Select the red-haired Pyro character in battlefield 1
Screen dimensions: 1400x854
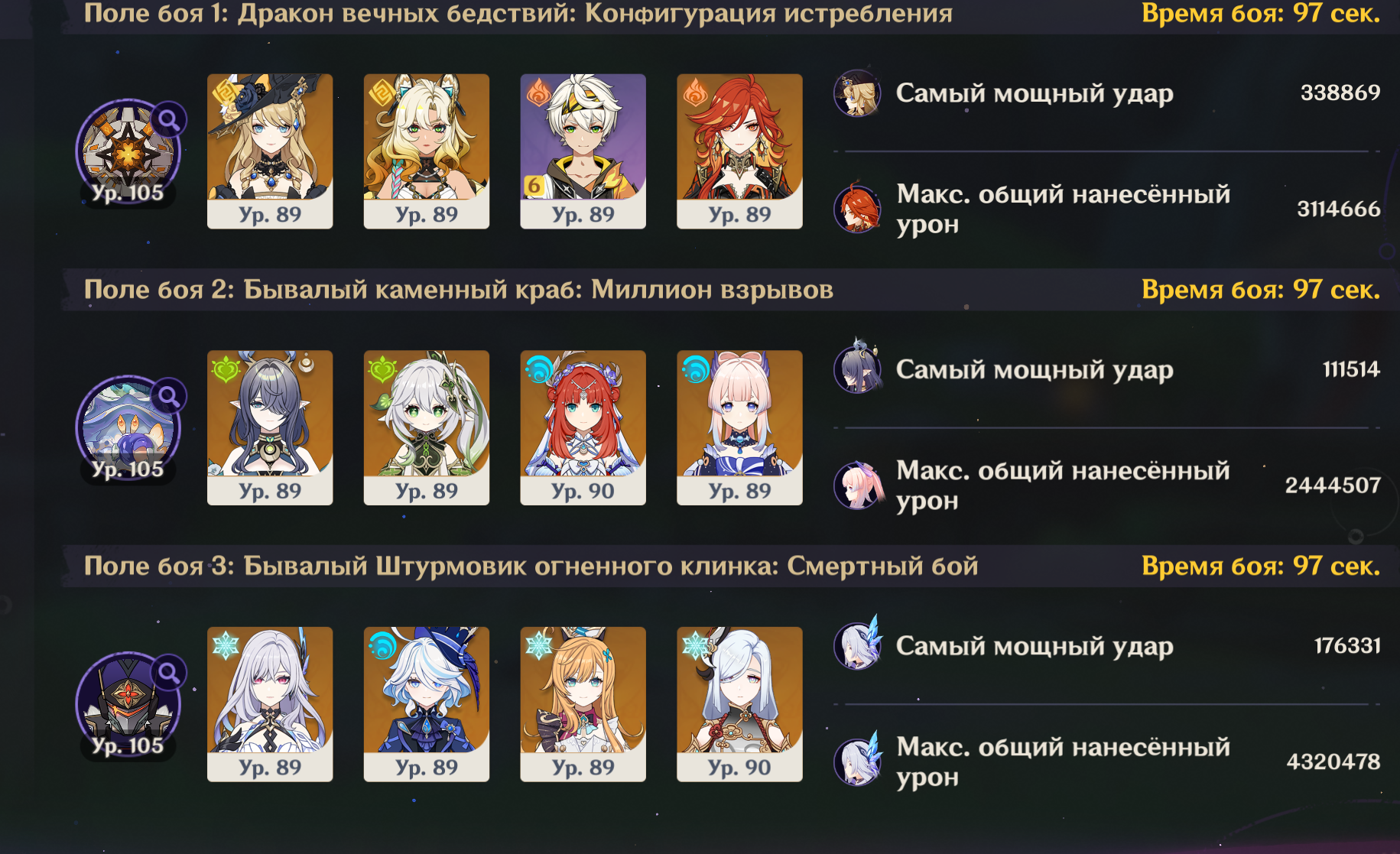[x=739, y=151]
